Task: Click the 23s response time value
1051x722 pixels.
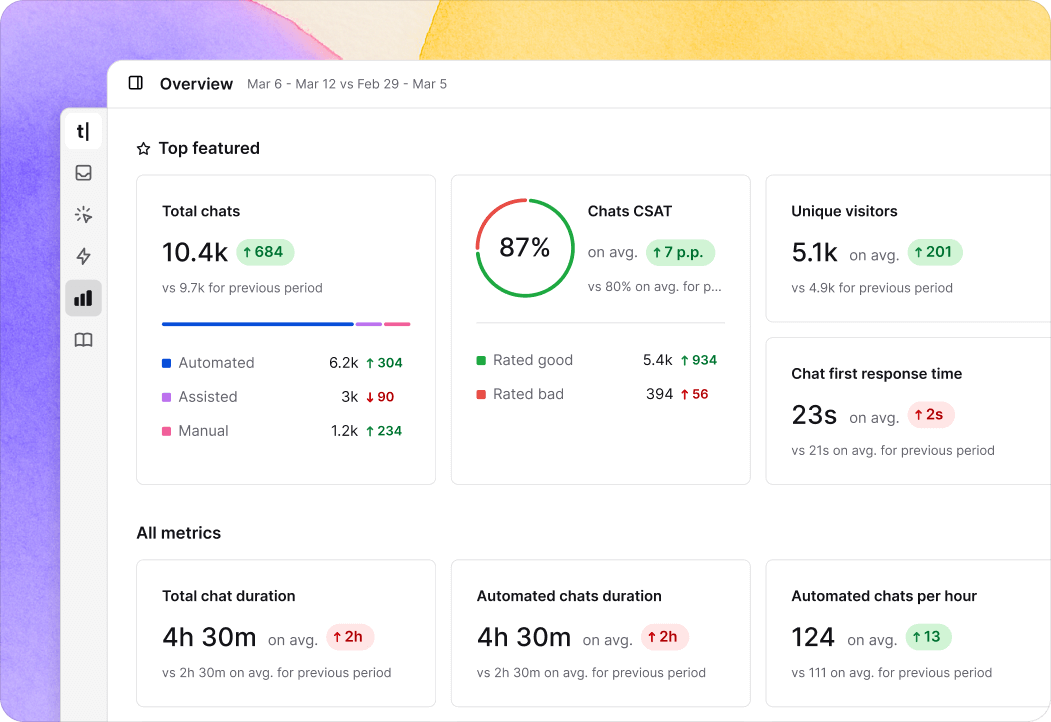Action: [x=814, y=415]
